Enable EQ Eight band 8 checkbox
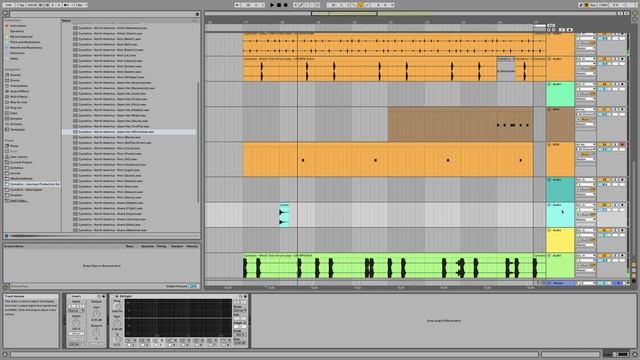 click(x=225, y=345)
